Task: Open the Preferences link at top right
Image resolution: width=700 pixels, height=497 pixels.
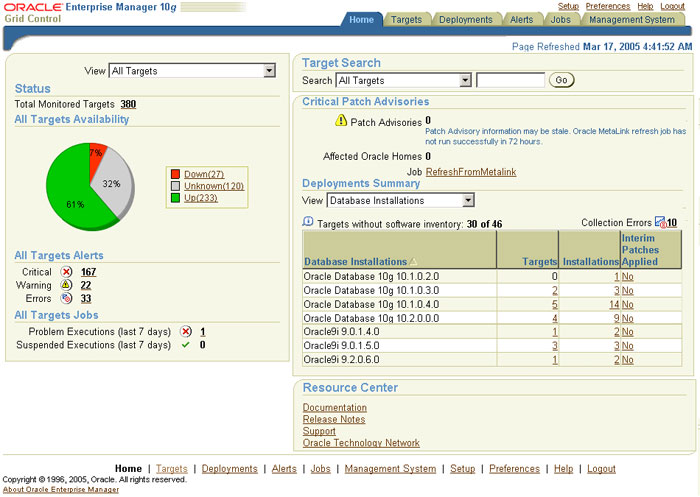Action: [x=608, y=6]
